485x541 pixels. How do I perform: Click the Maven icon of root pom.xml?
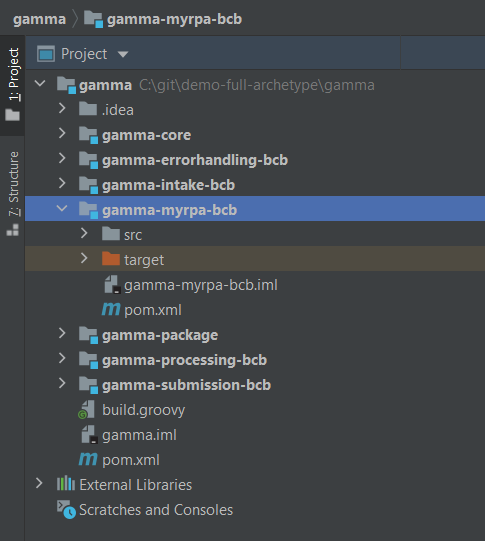click(x=88, y=459)
